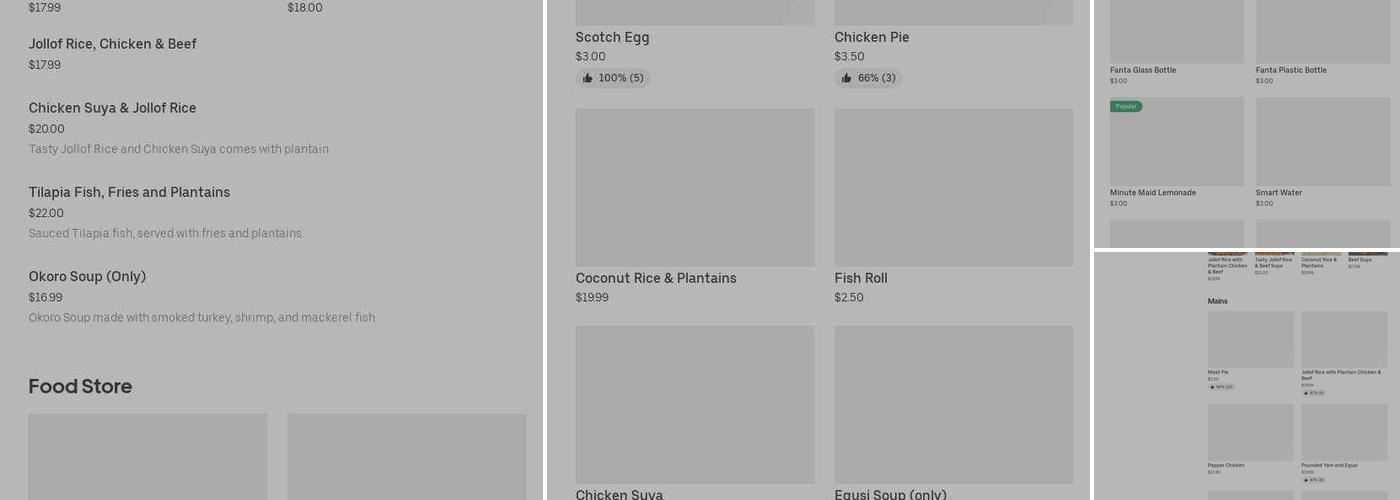This screenshot has height=500, width=1400.
Task: Click the green Popular badge
Action: [x=1126, y=106]
